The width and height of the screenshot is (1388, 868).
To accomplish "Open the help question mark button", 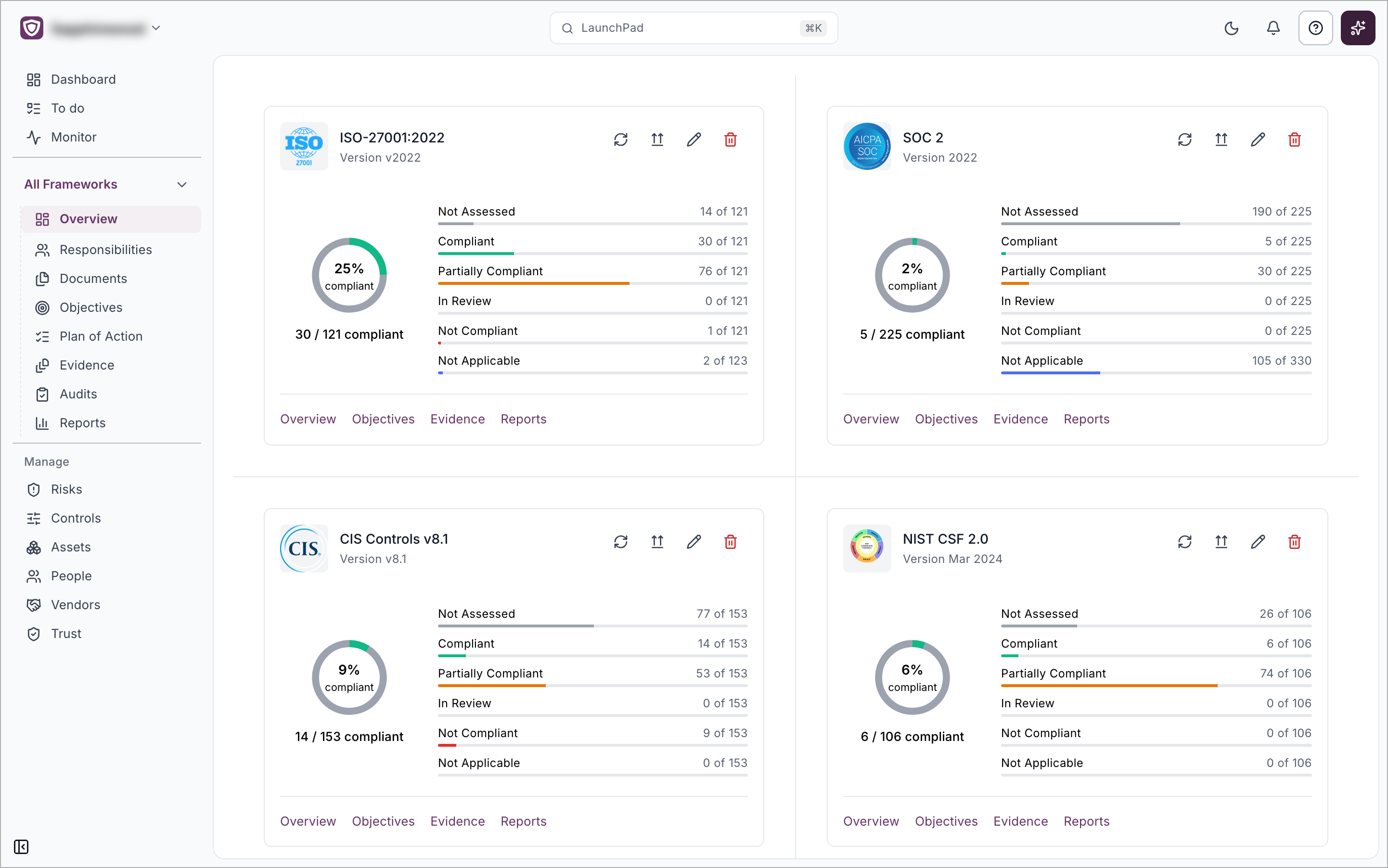I will [x=1315, y=28].
